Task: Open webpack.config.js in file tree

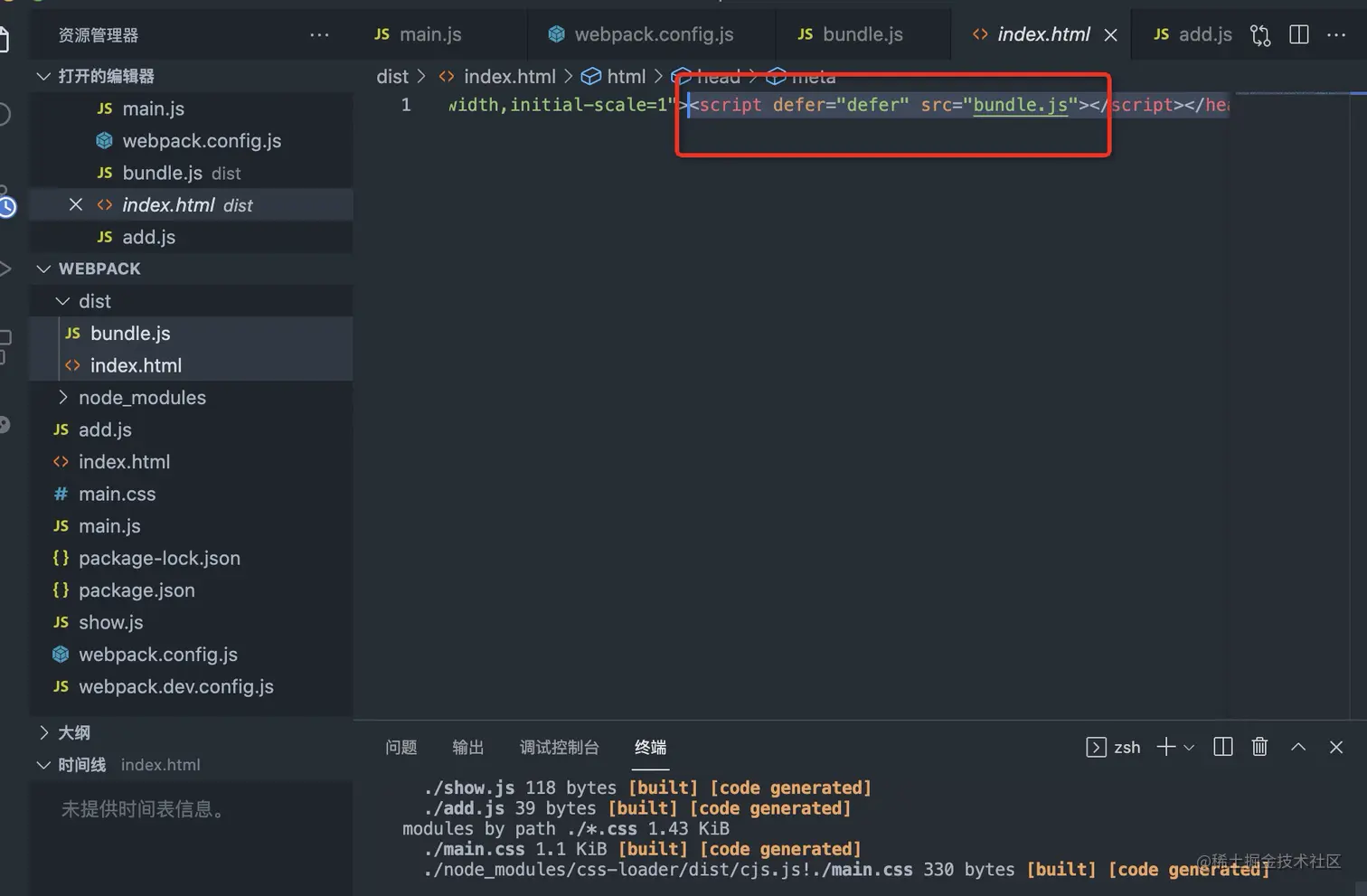Action: (x=191, y=654)
